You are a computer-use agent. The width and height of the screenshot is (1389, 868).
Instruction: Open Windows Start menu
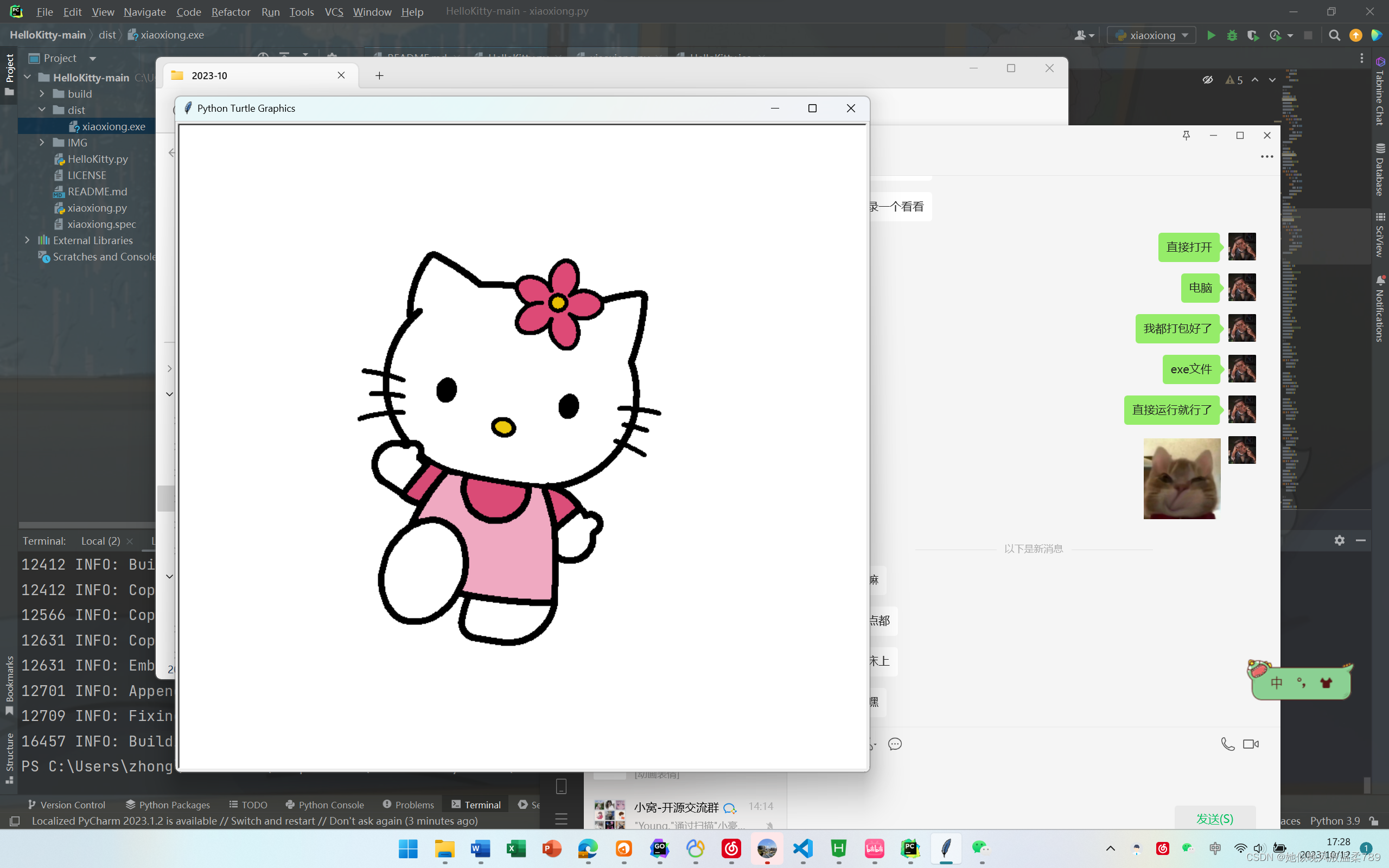point(408,848)
